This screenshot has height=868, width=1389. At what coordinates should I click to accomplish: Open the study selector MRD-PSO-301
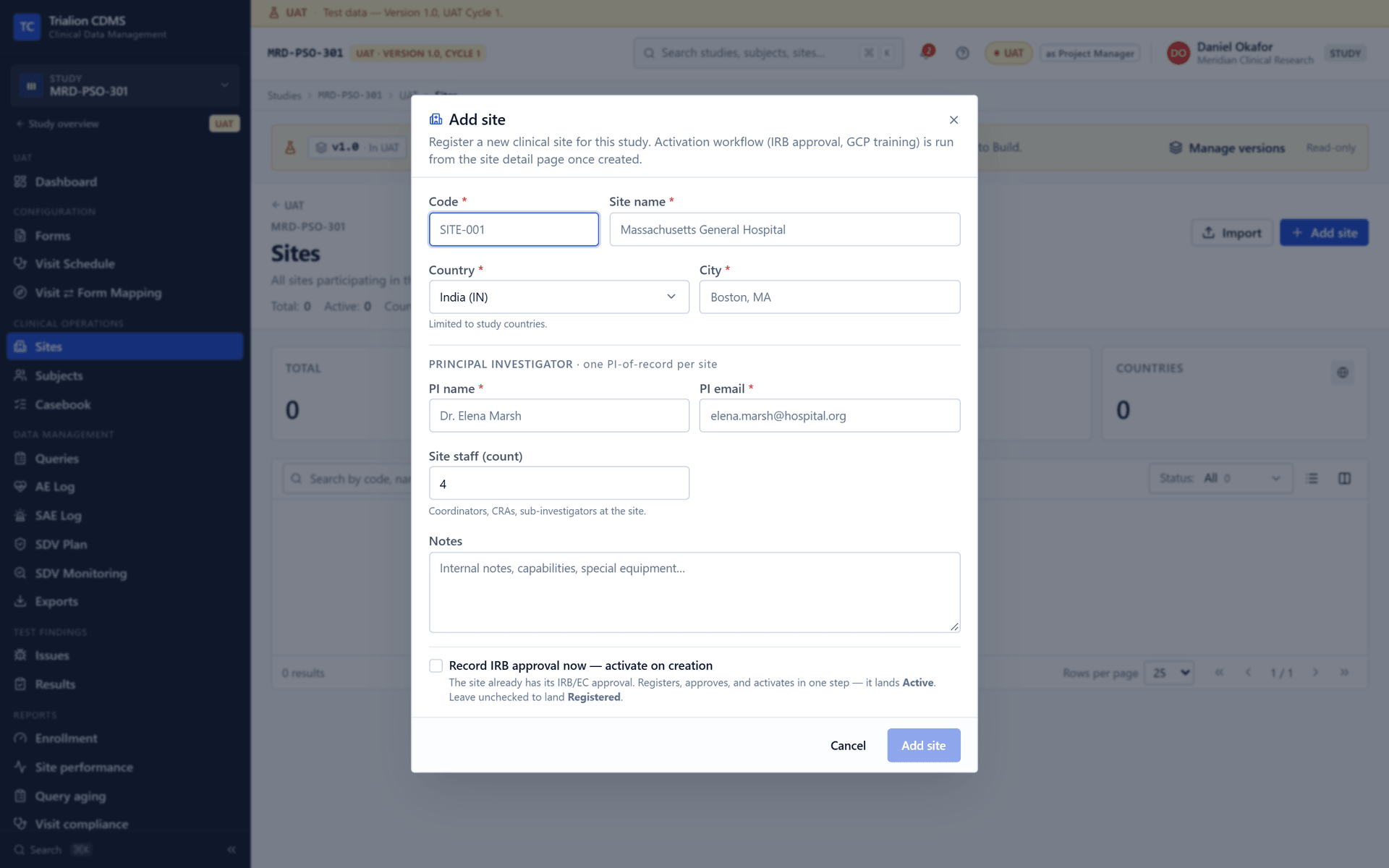click(x=125, y=85)
